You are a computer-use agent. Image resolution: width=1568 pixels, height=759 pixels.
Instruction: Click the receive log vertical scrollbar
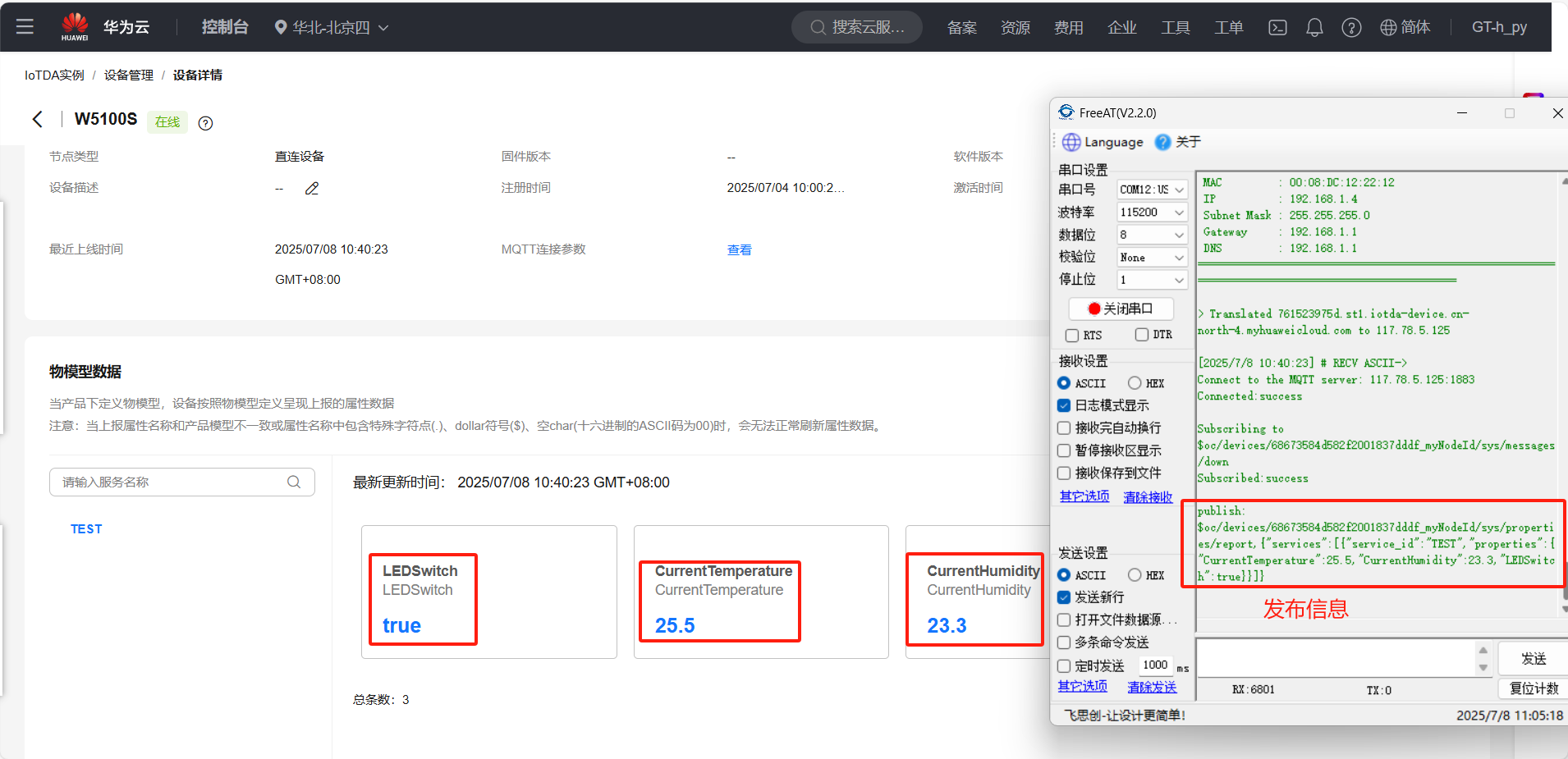(x=1563, y=394)
